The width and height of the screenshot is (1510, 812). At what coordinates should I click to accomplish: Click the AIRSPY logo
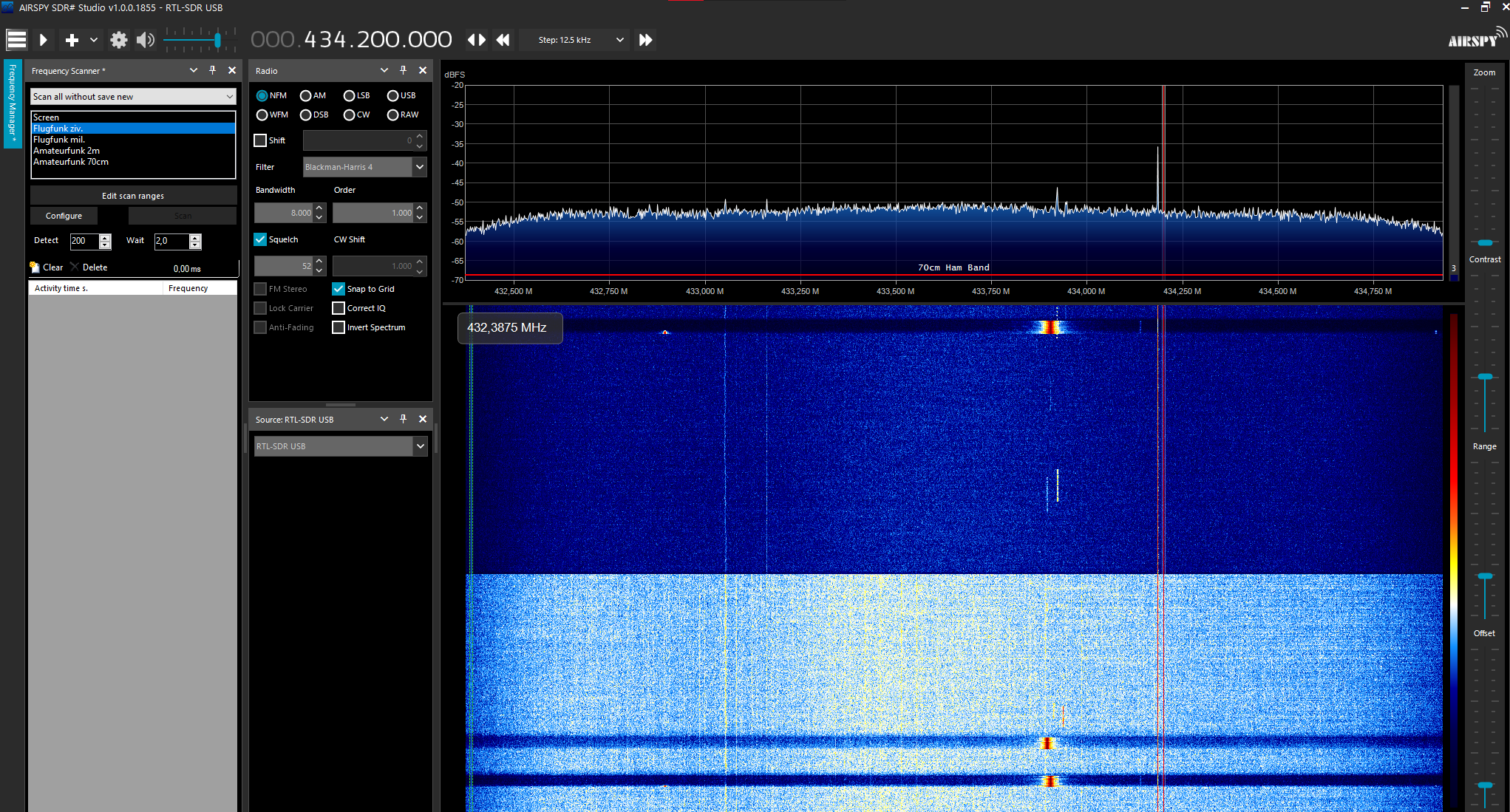pos(1477,38)
